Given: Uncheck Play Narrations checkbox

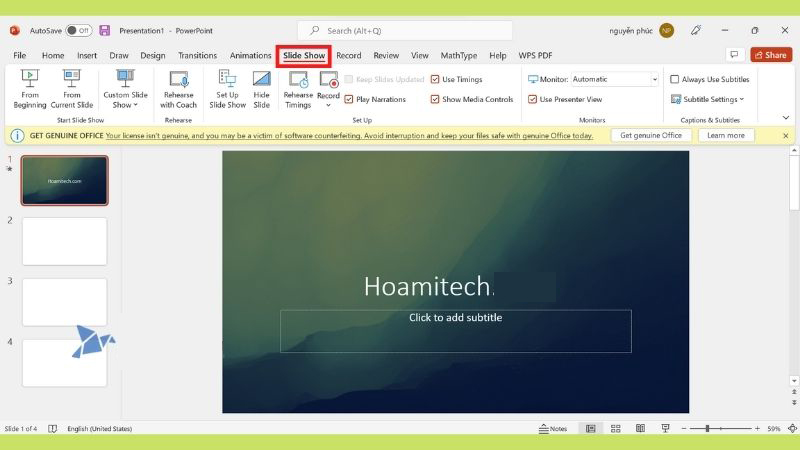Looking at the screenshot, I should [349, 99].
